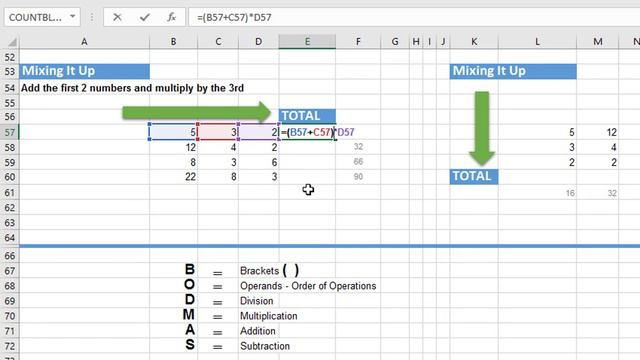Select column M header

point(598,42)
